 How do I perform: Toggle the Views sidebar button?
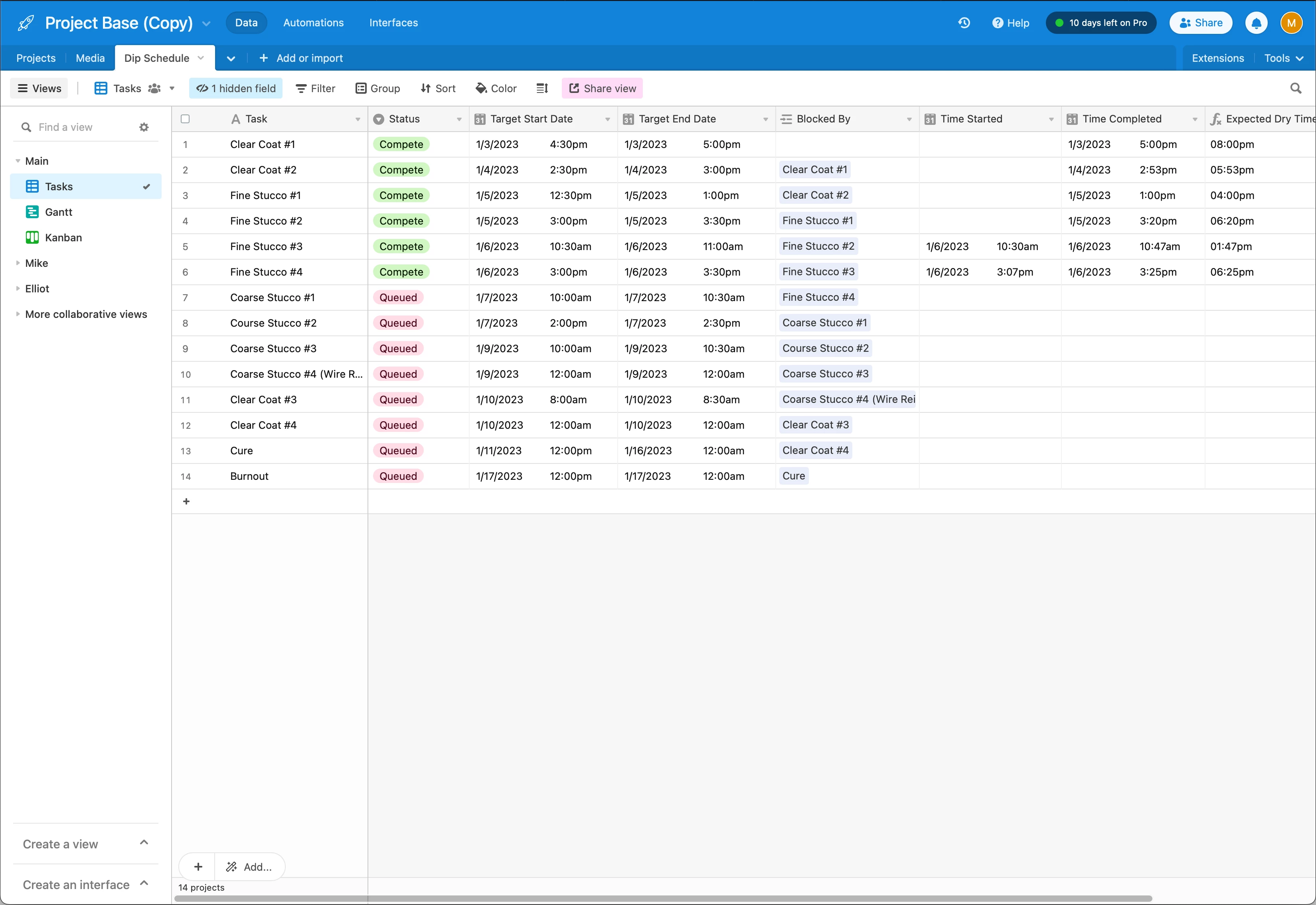(x=39, y=88)
